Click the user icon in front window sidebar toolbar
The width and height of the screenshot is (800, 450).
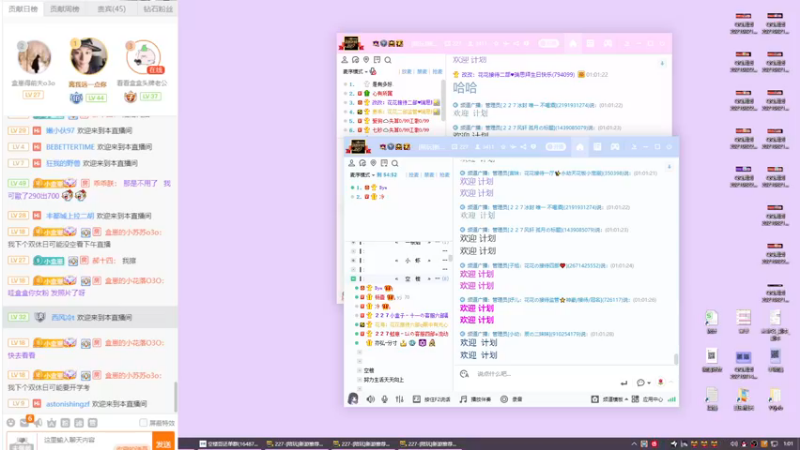[352, 163]
